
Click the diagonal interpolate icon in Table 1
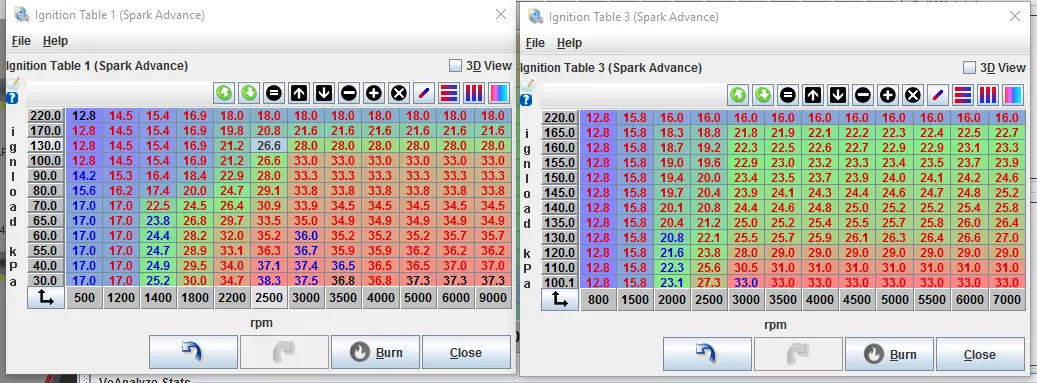[423, 93]
